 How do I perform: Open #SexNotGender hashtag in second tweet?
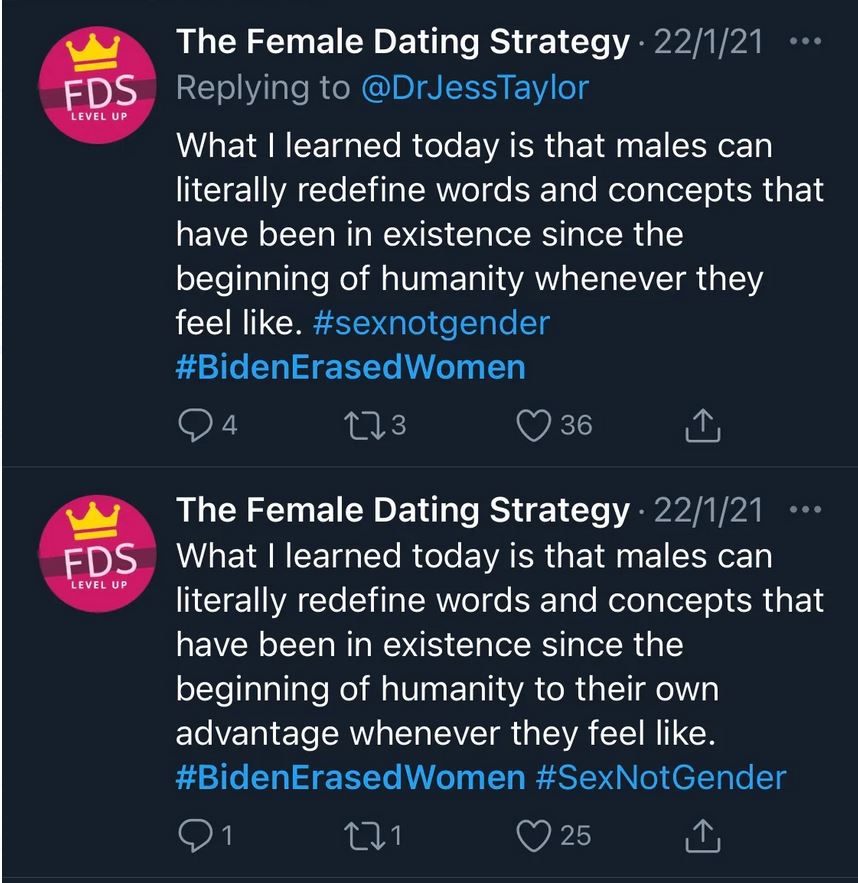tap(661, 777)
